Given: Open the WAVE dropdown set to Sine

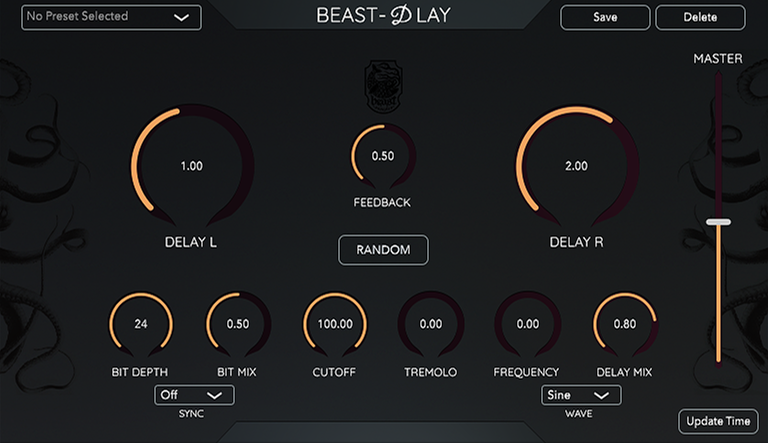Looking at the screenshot, I should coord(581,395).
